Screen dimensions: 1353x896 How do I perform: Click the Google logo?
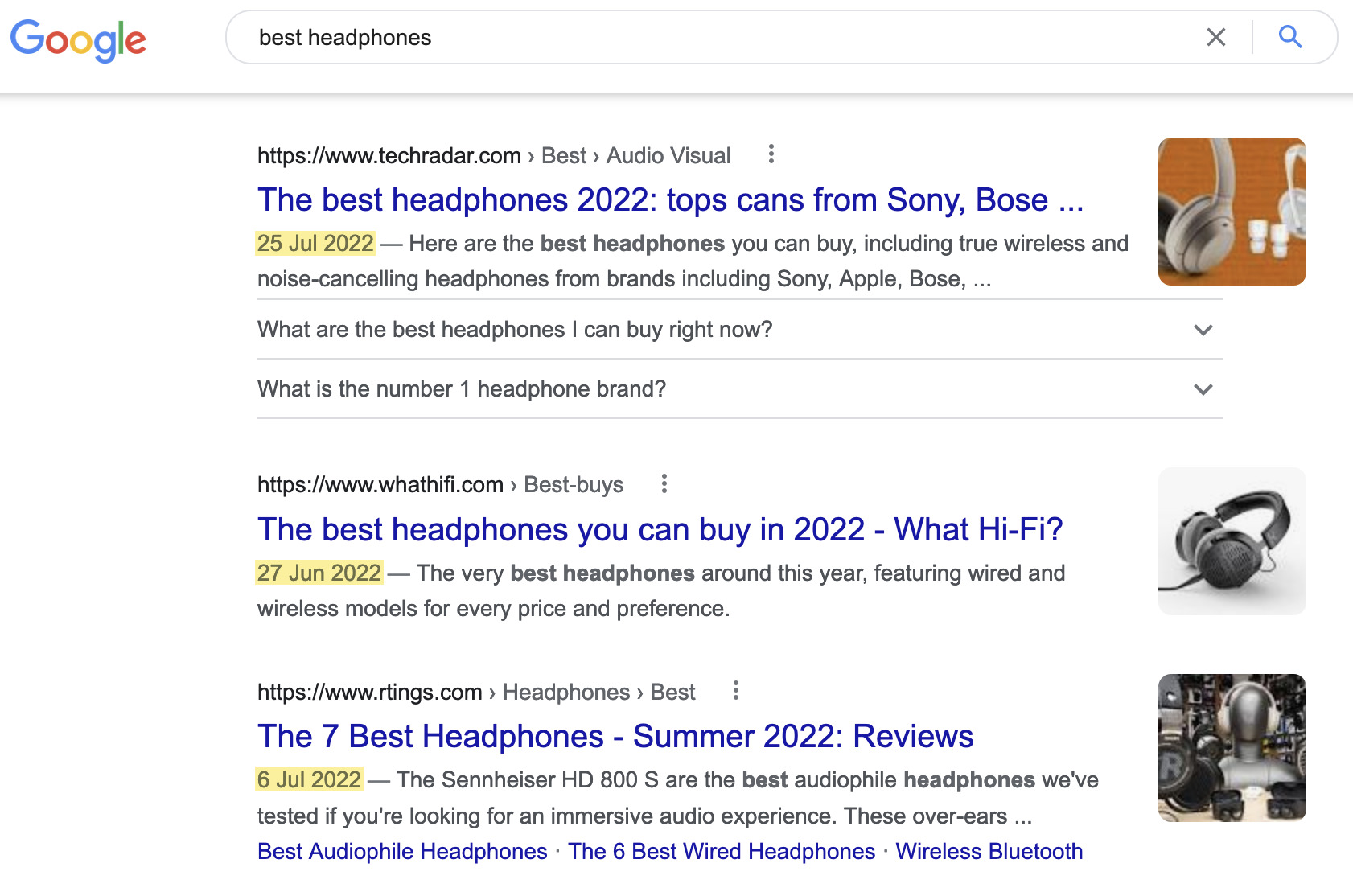tap(78, 40)
